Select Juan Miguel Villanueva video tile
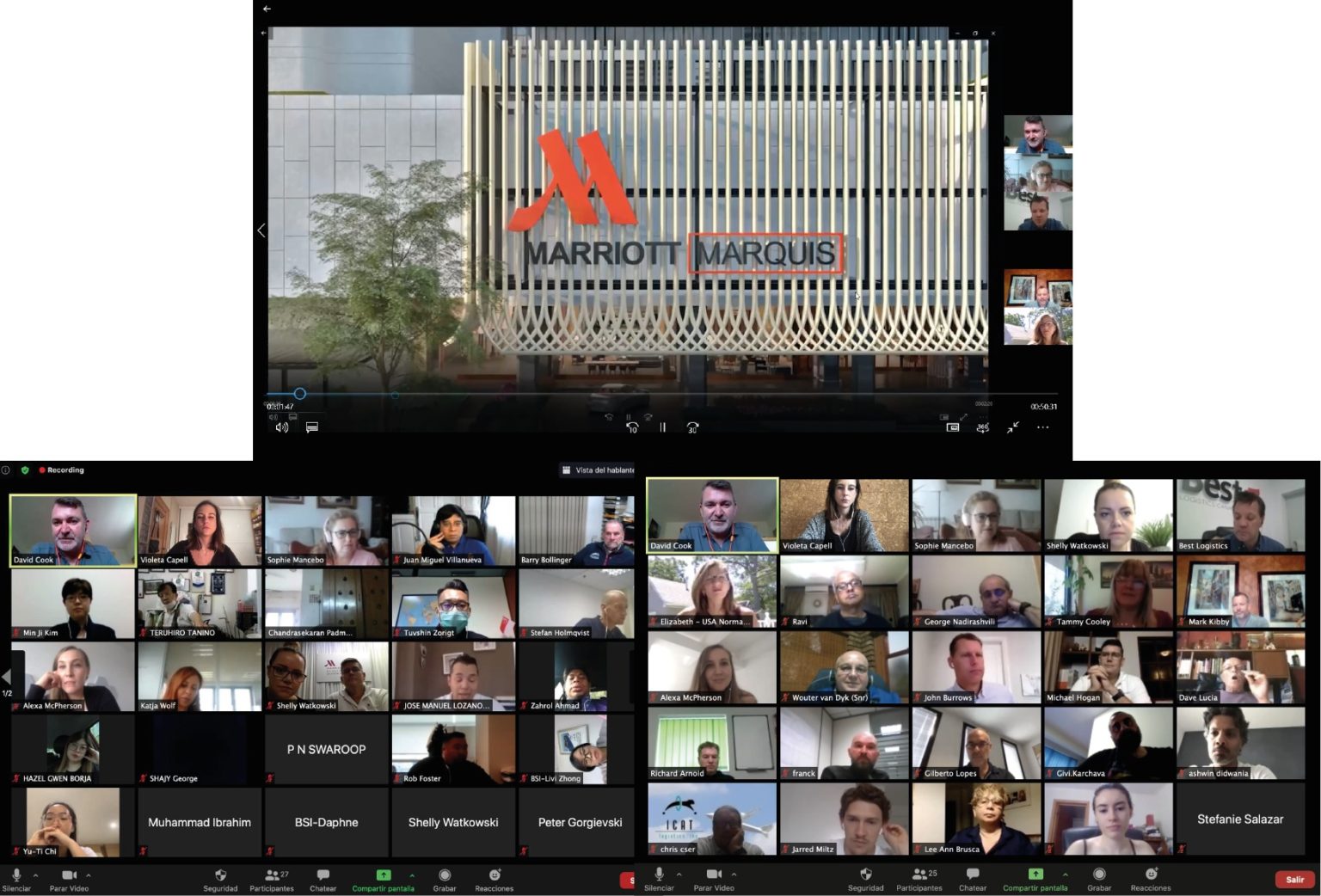Image resolution: width=1321 pixels, height=896 pixels. (x=453, y=531)
